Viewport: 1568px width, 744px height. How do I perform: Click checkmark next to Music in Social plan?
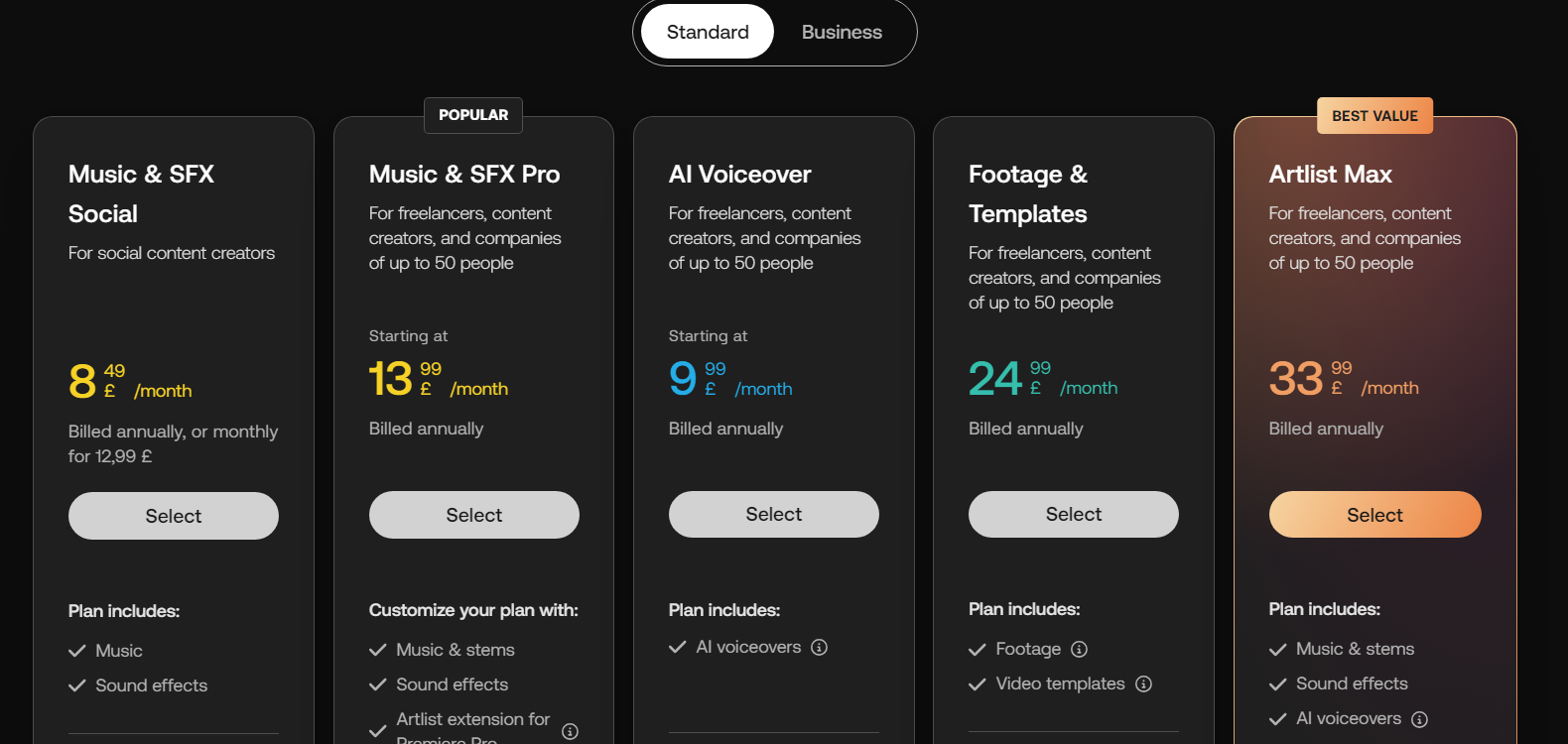(x=77, y=651)
